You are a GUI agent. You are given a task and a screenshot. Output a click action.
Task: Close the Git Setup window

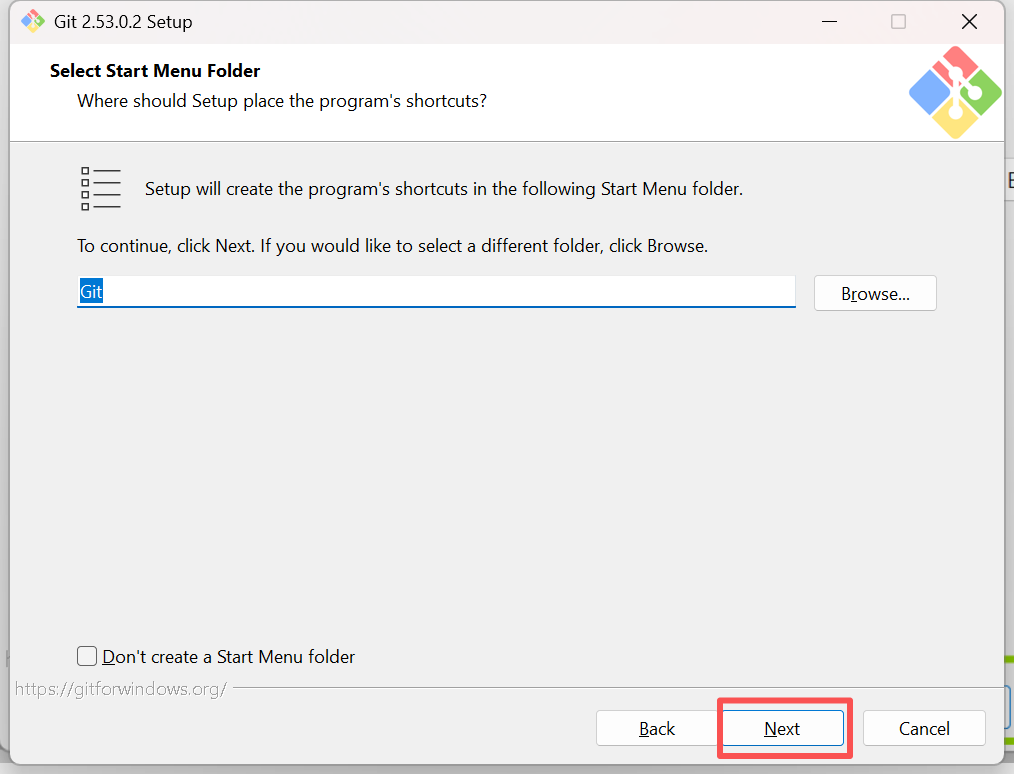pos(969,21)
